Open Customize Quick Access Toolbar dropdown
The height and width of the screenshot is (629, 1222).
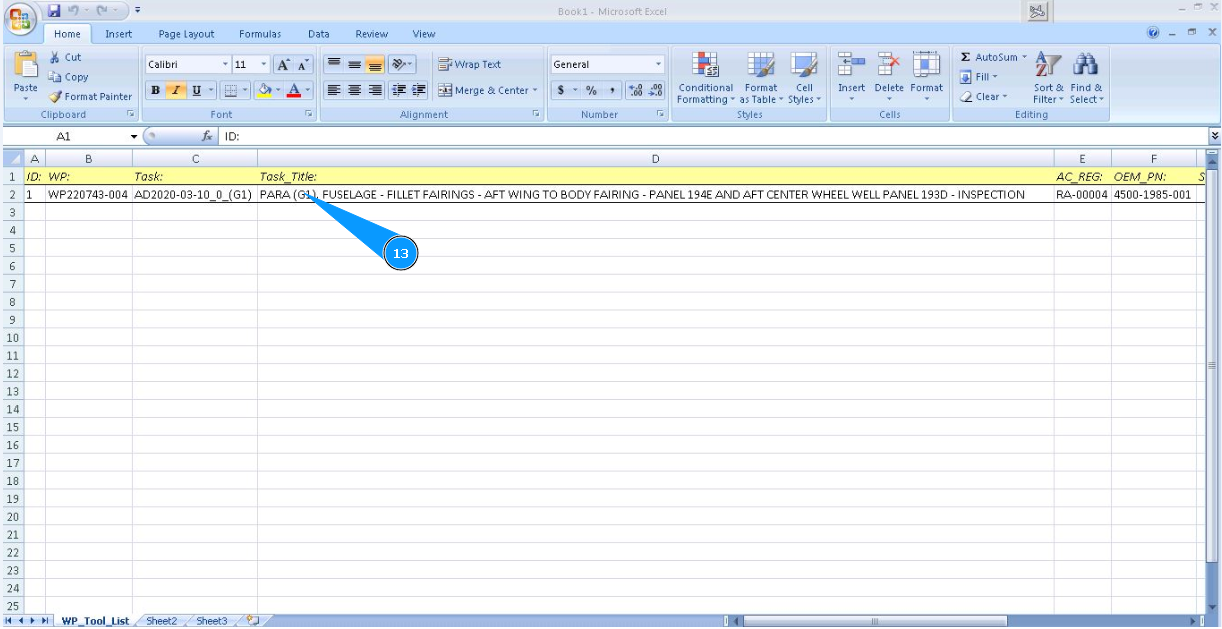tap(137, 10)
